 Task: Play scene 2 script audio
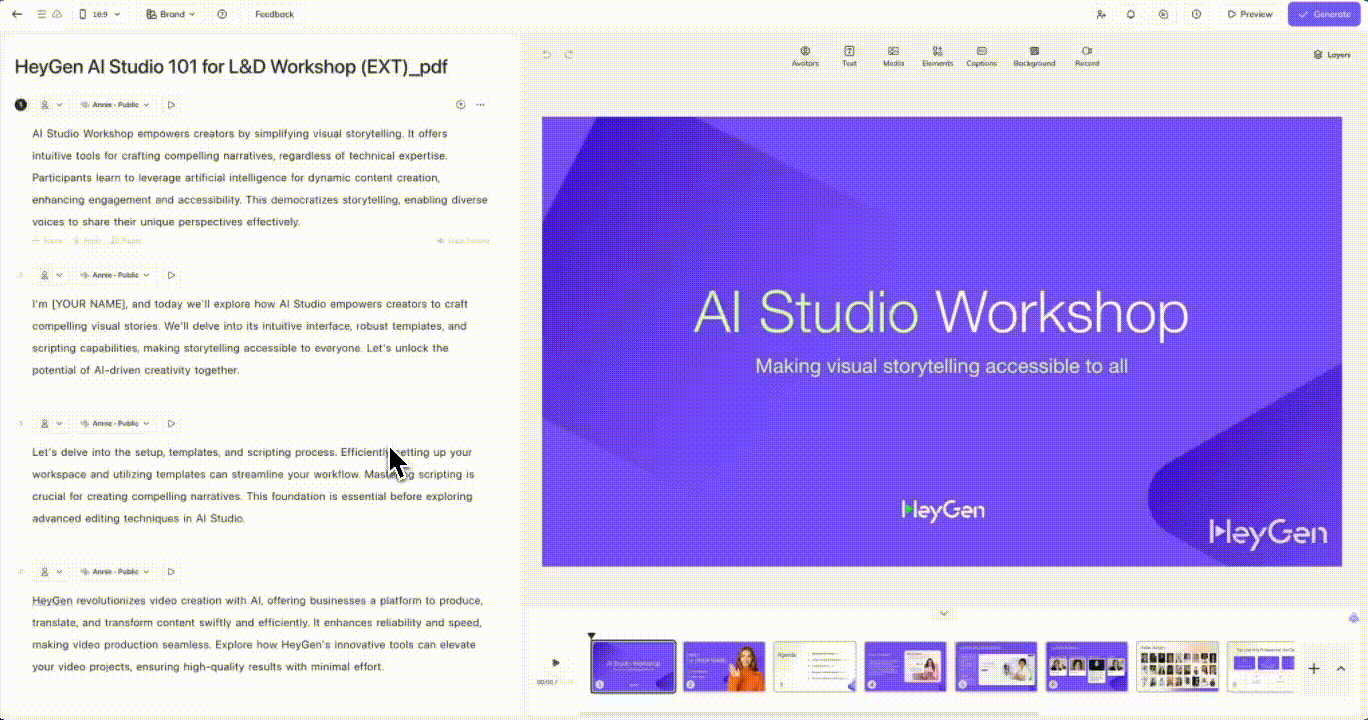point(171,275)
